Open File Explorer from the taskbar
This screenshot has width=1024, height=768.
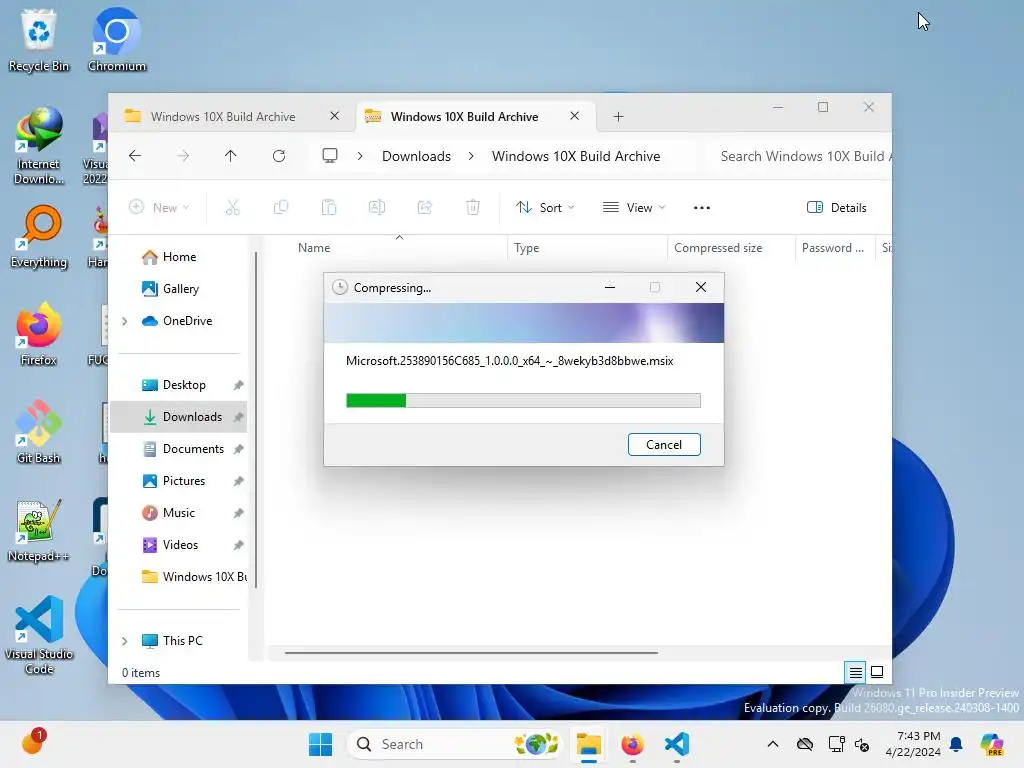(x=588, y=744)
